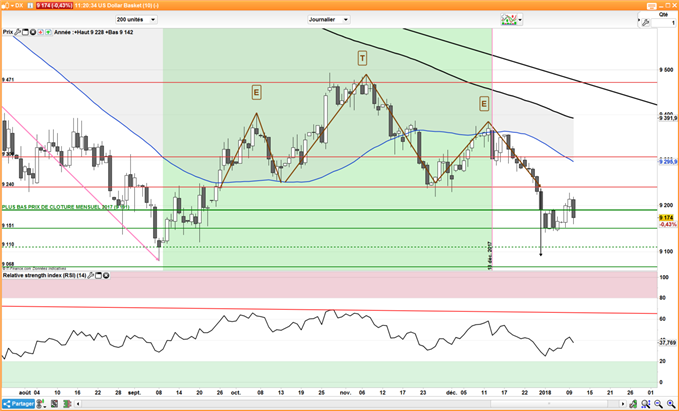Click the 9 391,9 moving average value

click(667, 118)
